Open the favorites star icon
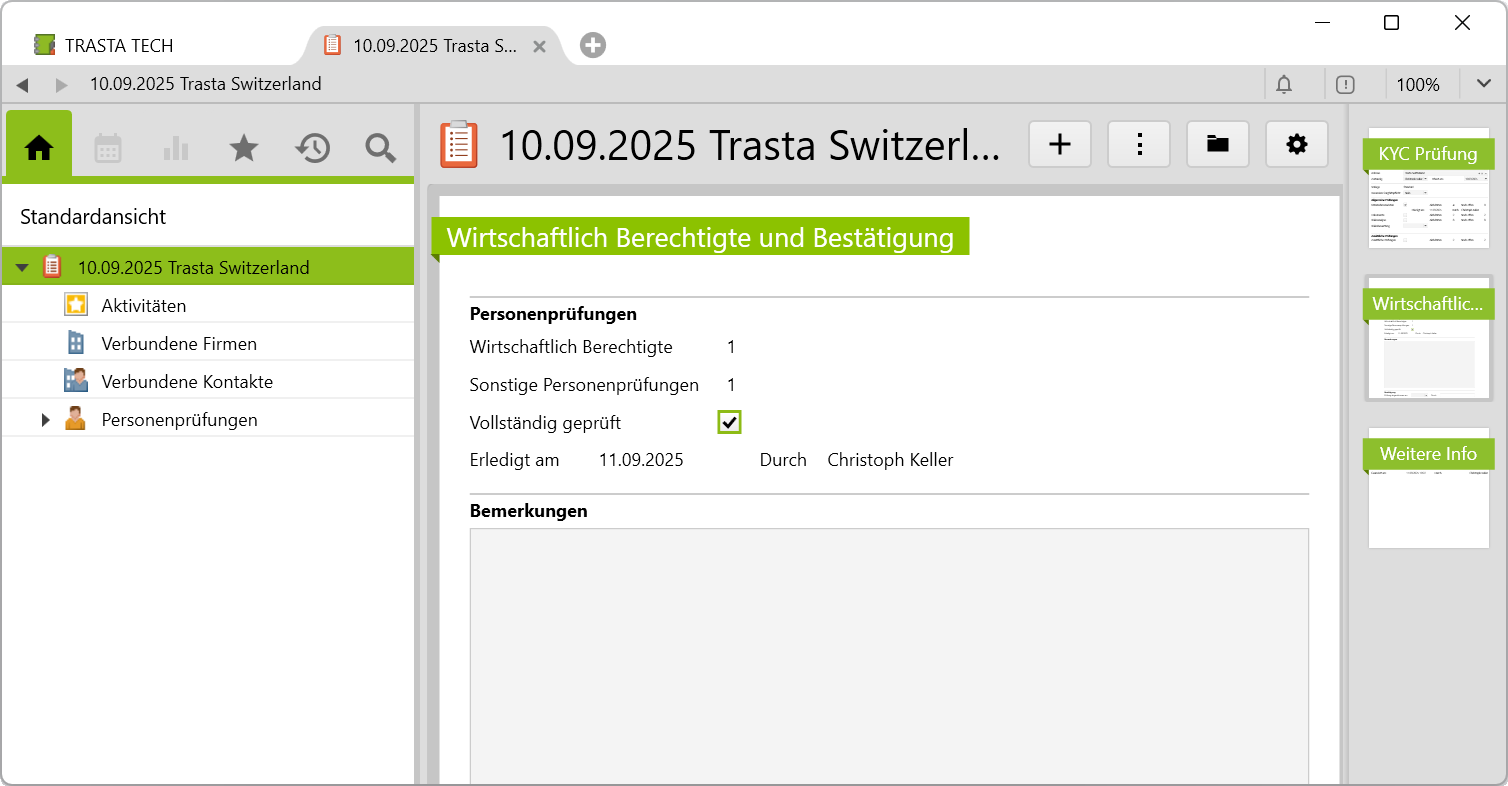This screenshot has width=1508, height=786. [x=244, y=148]
